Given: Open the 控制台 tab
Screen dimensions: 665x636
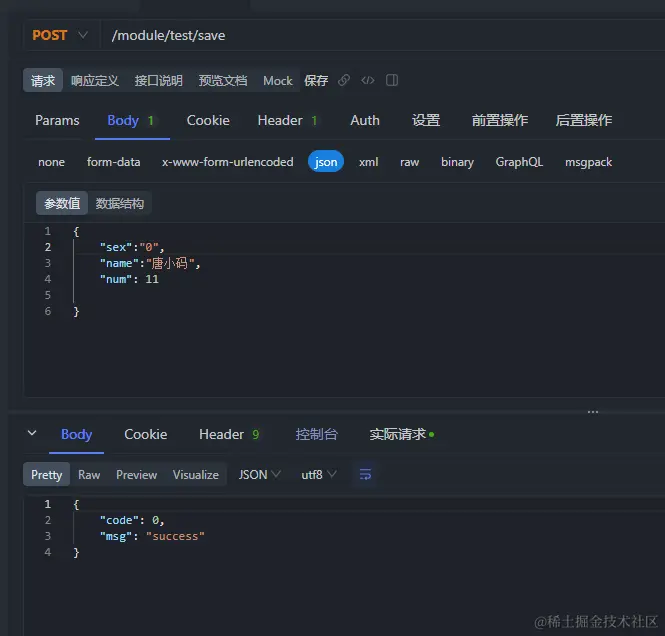Looking at the screenshot, I should coord(316,435).
